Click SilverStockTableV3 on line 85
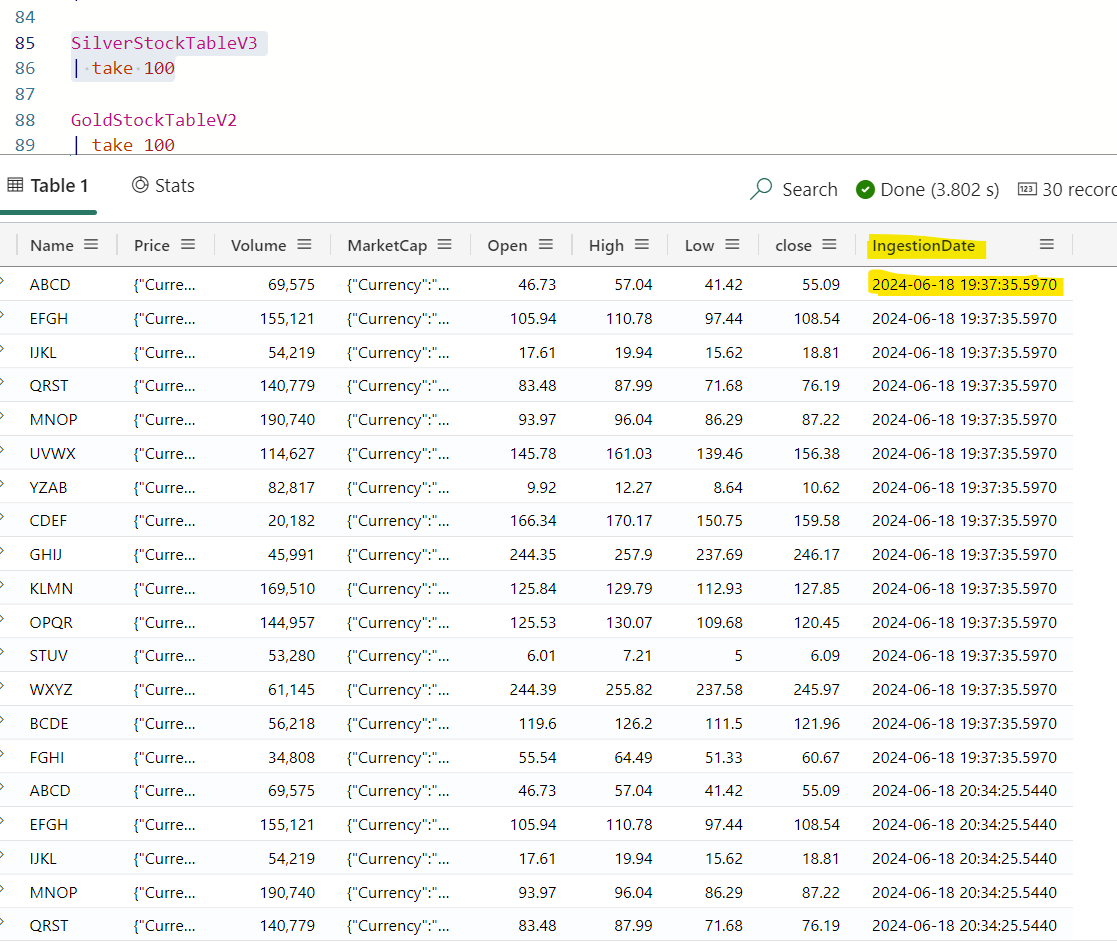1117x948 pixels. [x=167, y=43]
